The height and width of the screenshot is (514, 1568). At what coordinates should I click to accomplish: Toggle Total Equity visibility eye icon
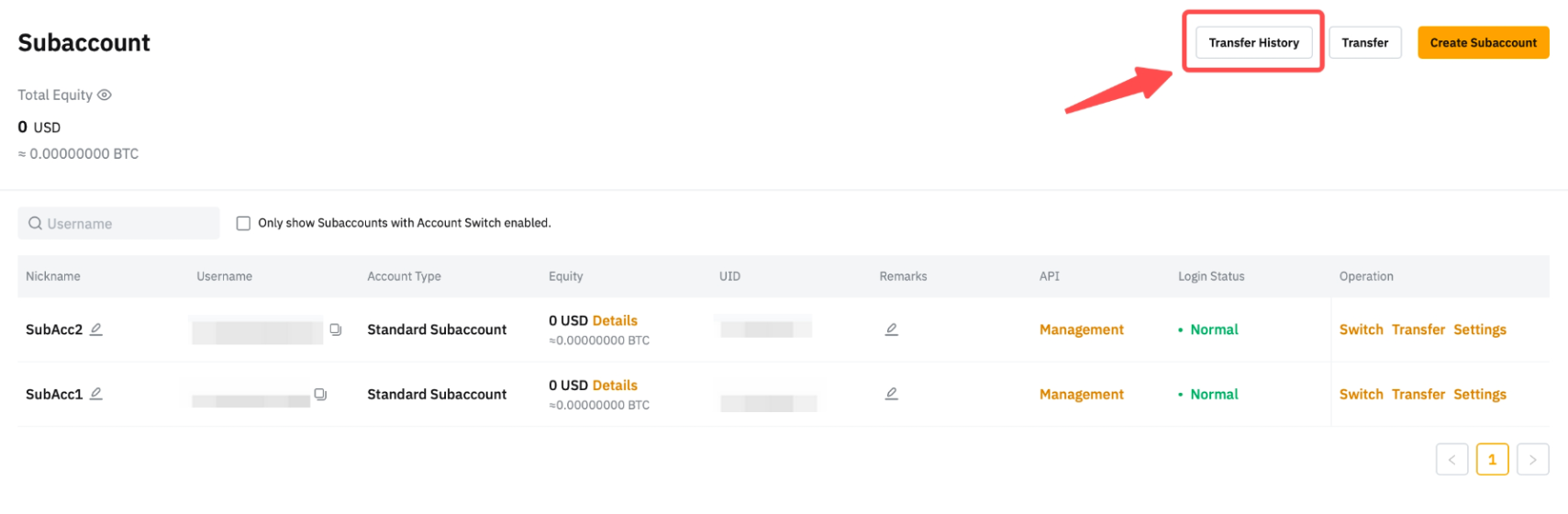point(105,95)
